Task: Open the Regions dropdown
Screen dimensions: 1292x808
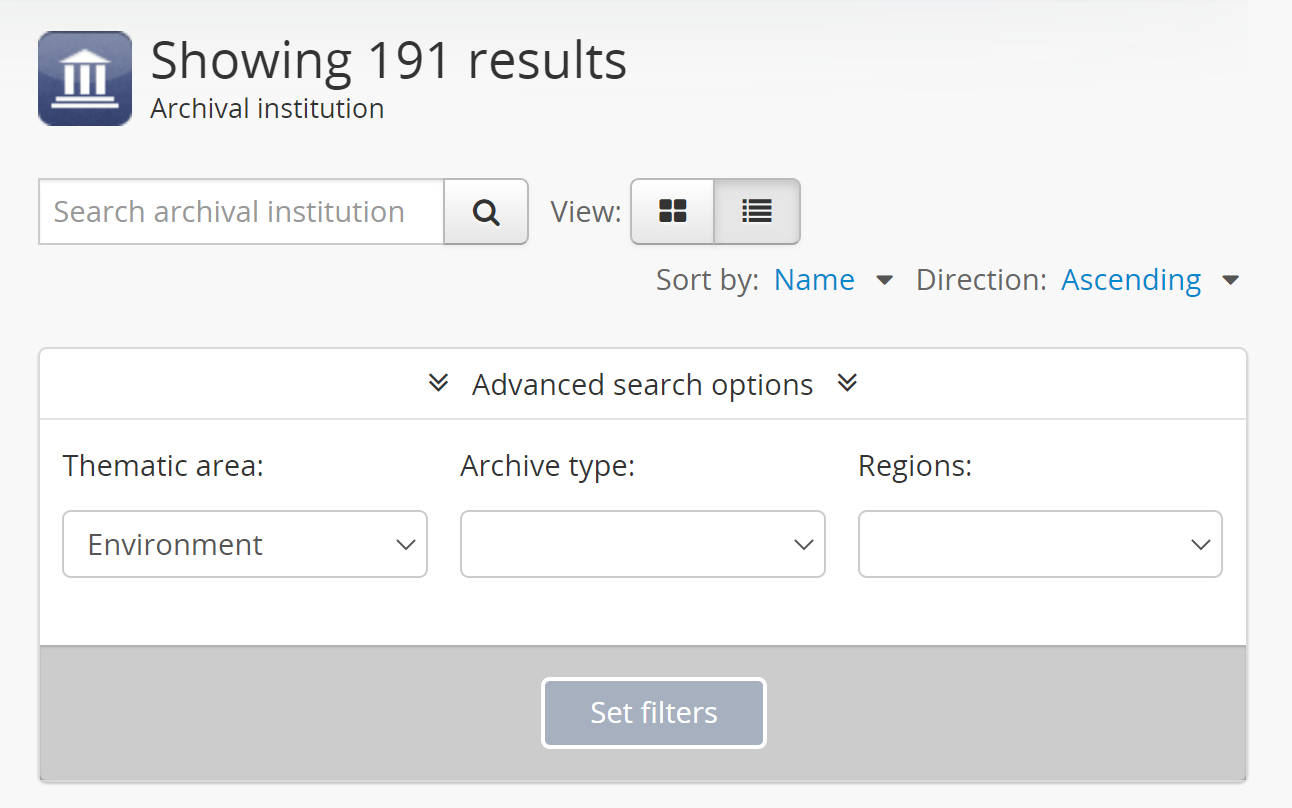Action: coord(1040,544)
